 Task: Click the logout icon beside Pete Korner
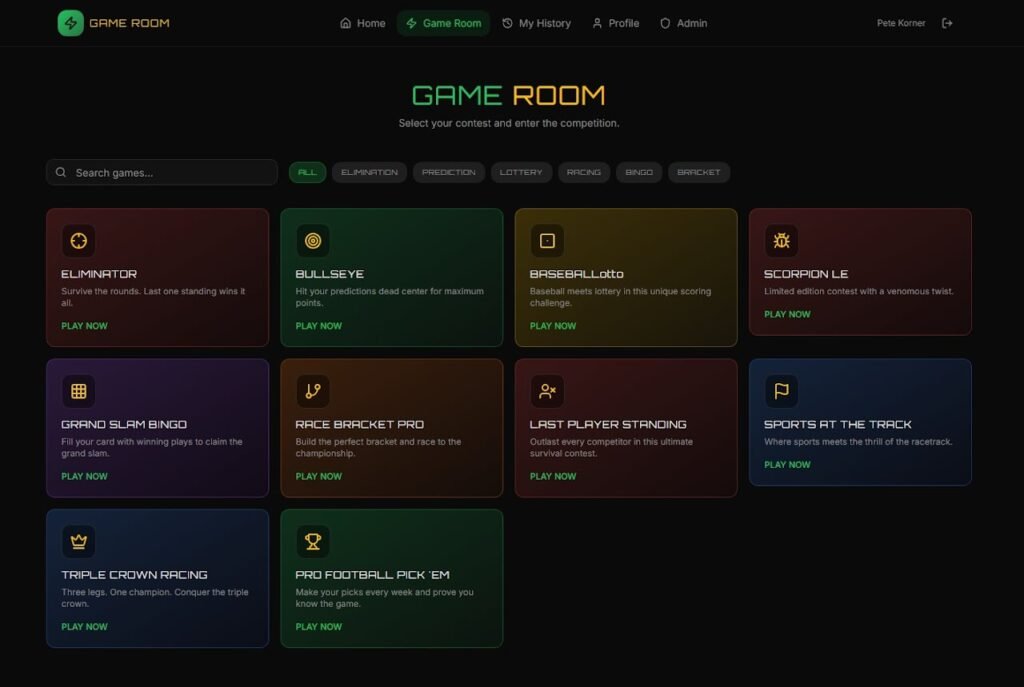tap(947, 23)
